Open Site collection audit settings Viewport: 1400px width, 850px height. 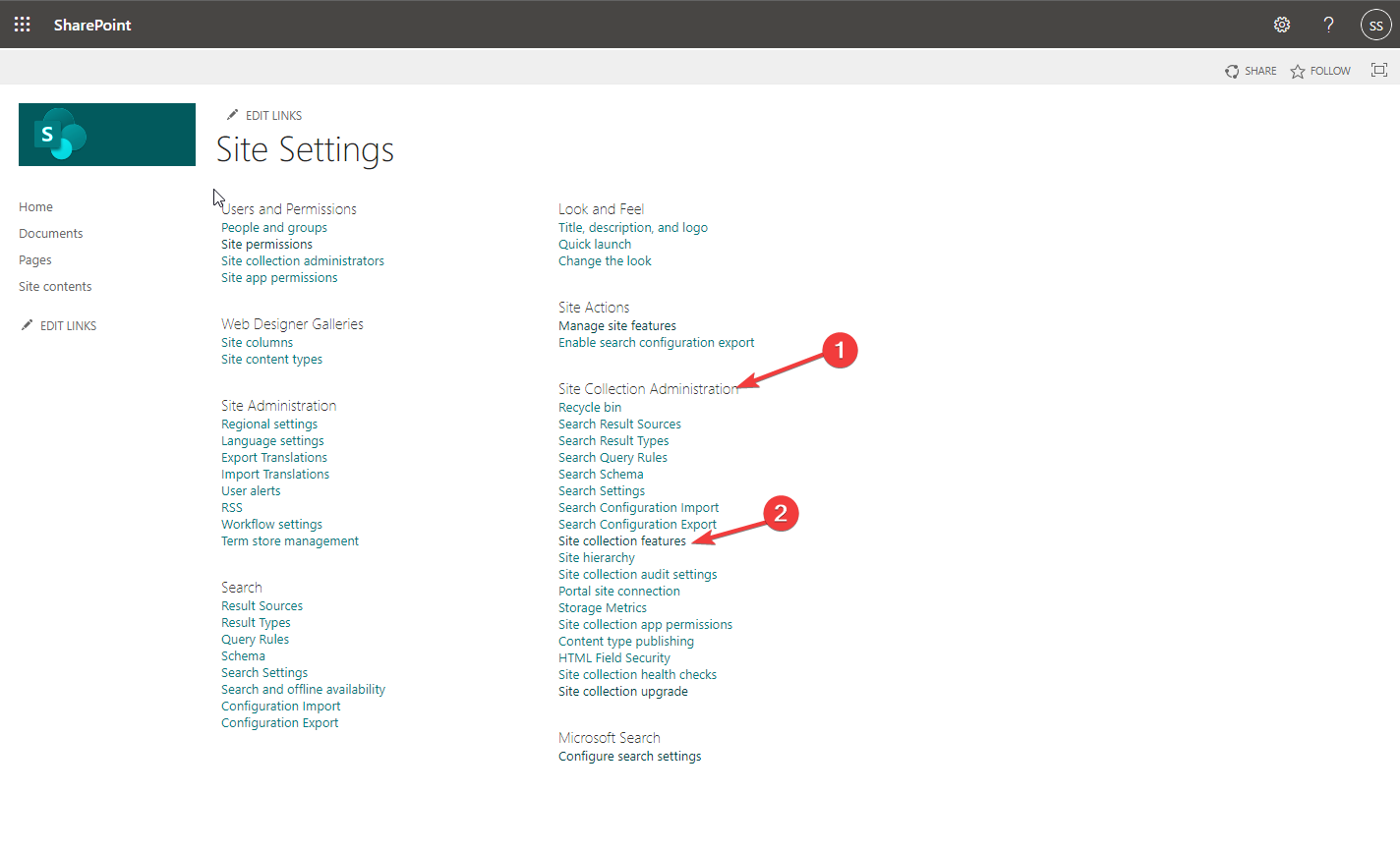638,574
